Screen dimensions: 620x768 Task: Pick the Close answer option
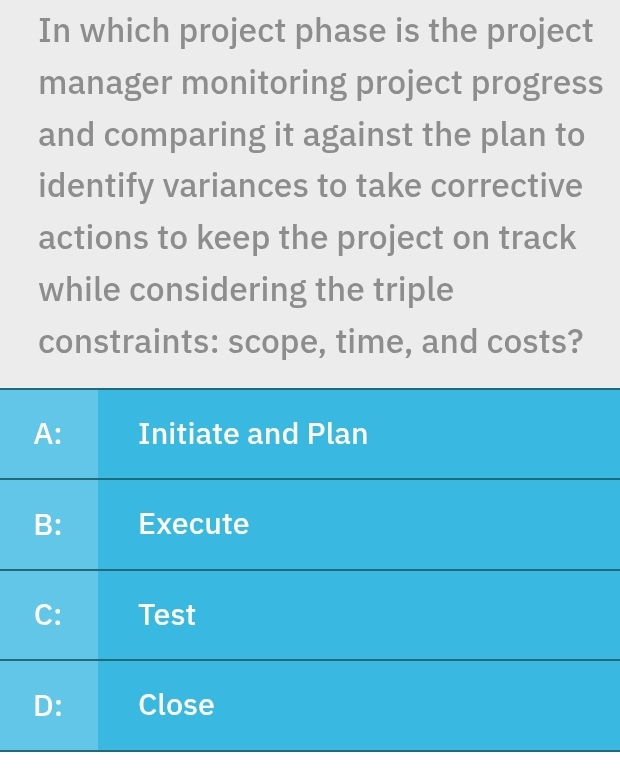point(177,705)
